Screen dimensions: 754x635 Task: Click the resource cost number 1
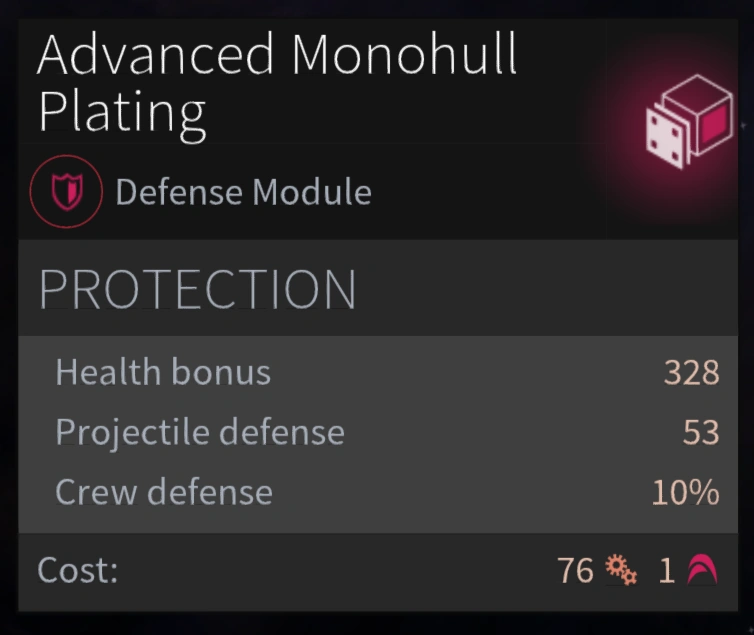[667, 571]
